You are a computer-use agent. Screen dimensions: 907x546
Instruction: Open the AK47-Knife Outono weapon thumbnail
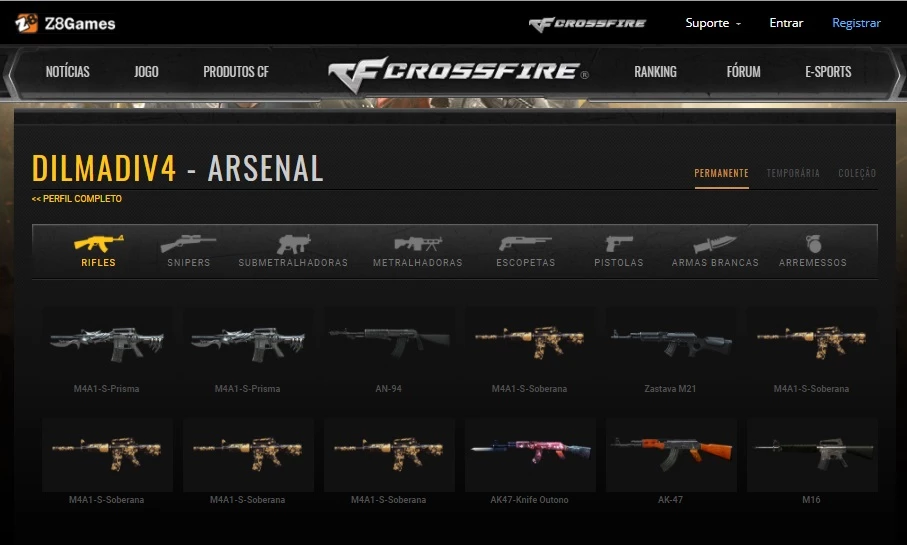(x=530, y=455)
